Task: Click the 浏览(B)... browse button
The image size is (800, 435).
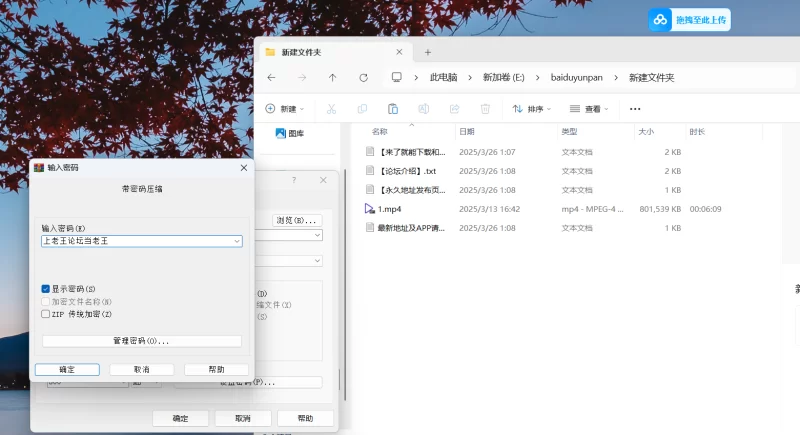Action: point(297,220)
